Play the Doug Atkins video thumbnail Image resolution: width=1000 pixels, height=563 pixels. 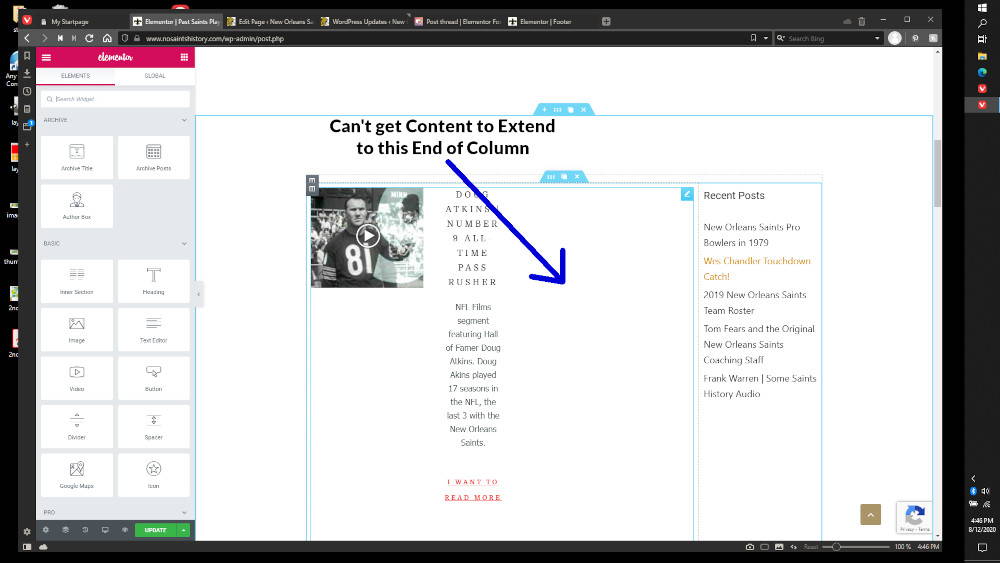(x=367, y=237)
